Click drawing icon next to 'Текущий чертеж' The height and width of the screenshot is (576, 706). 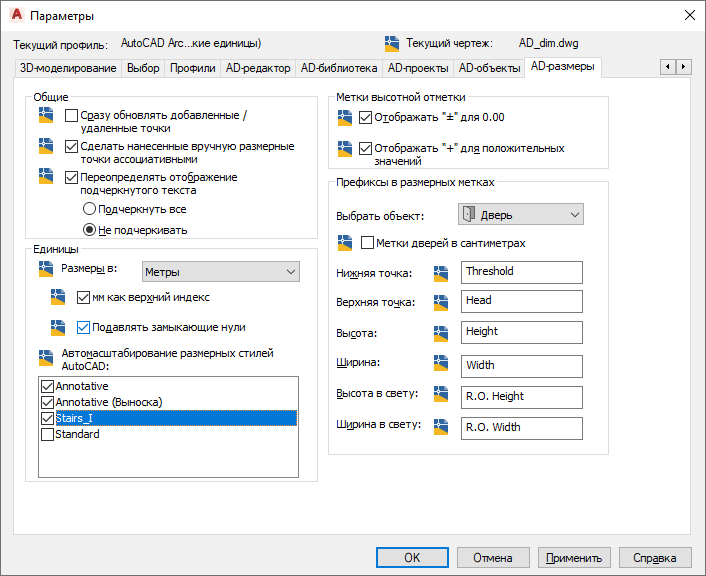click(392, 44)
